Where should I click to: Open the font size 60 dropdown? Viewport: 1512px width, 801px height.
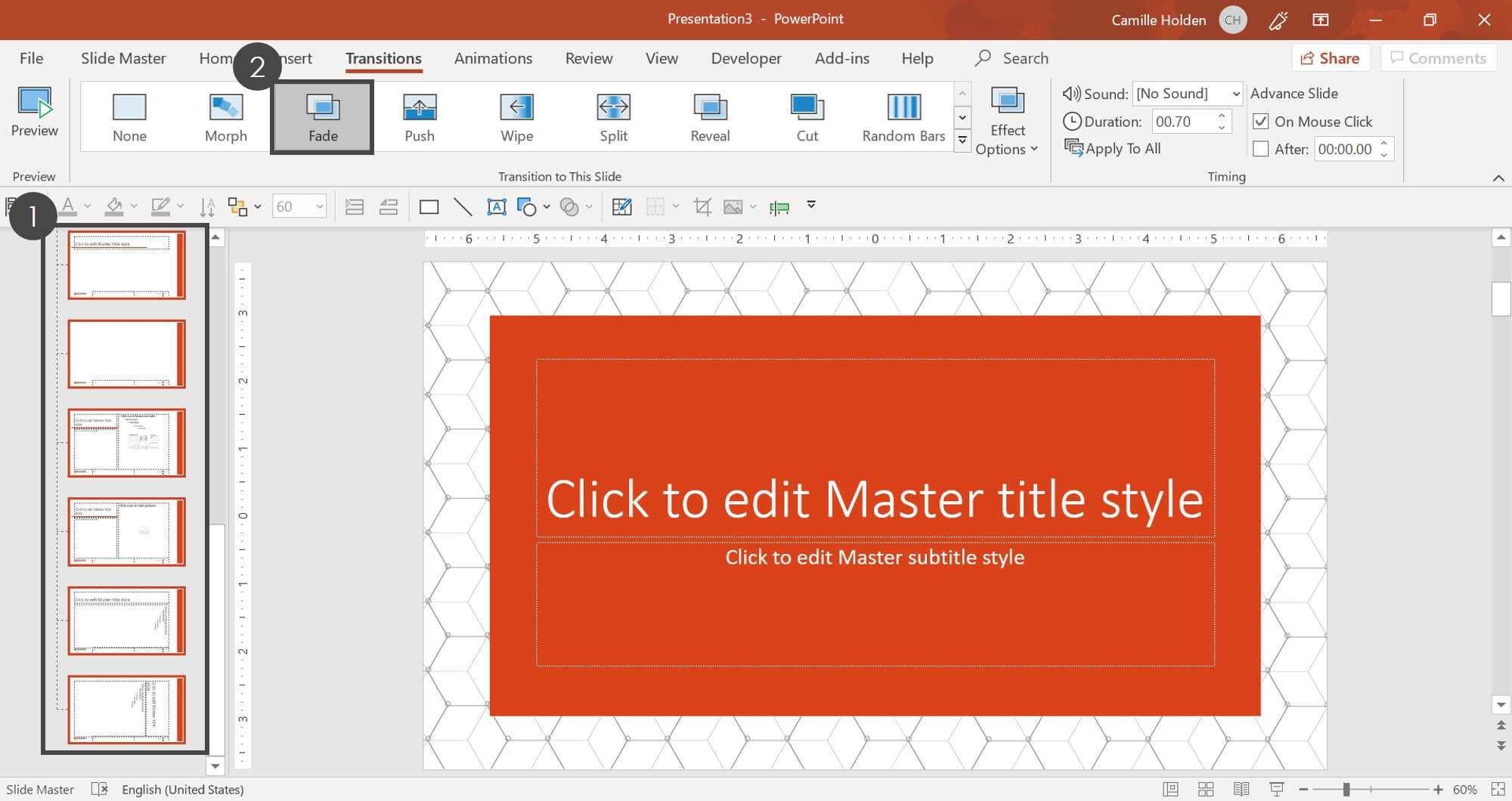[x=320, y=206]
